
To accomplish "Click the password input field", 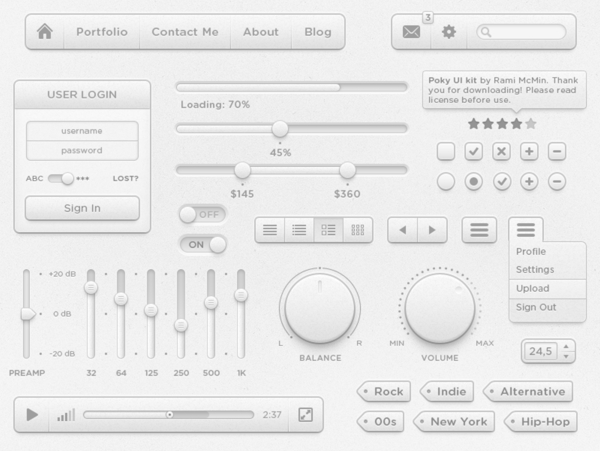I will coord(82,150).
